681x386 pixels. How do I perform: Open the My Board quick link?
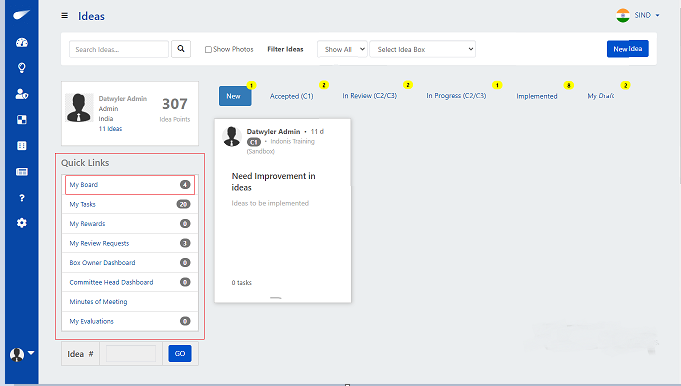[x=130, y=185]
